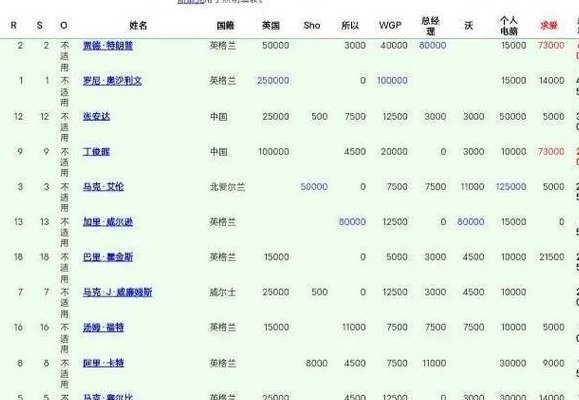Open the 加里·威尔逊 player link
This screenshot has width=579, height=400.
(x=108, y=222)
